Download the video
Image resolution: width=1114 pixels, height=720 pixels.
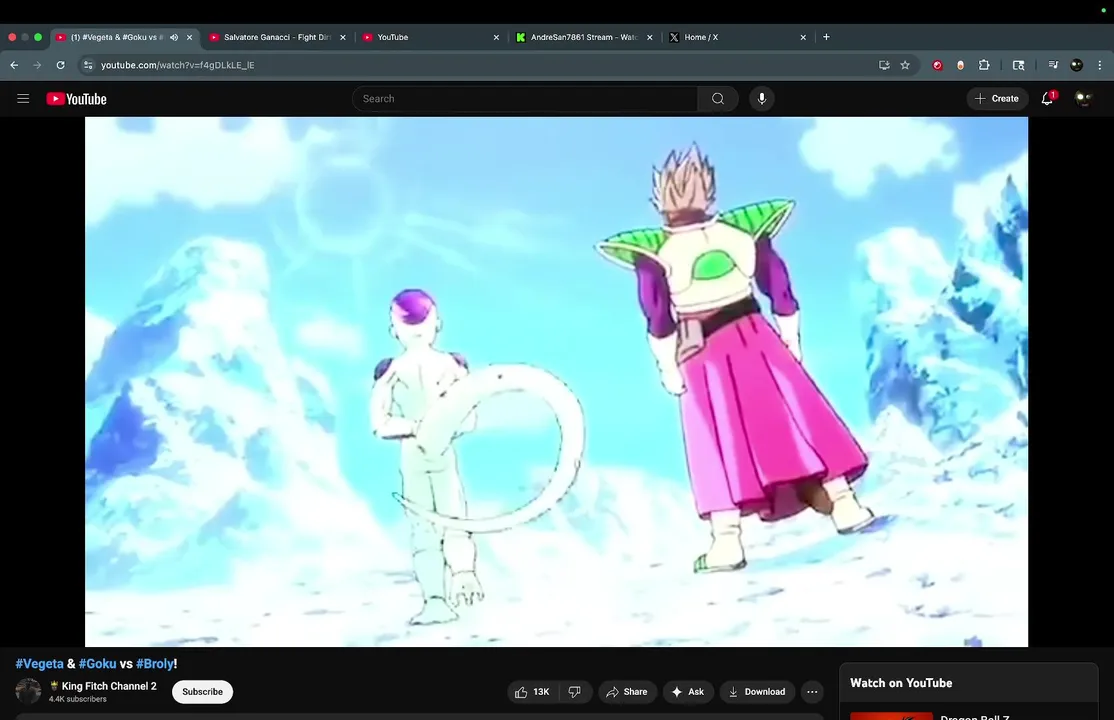pos(757,692)
